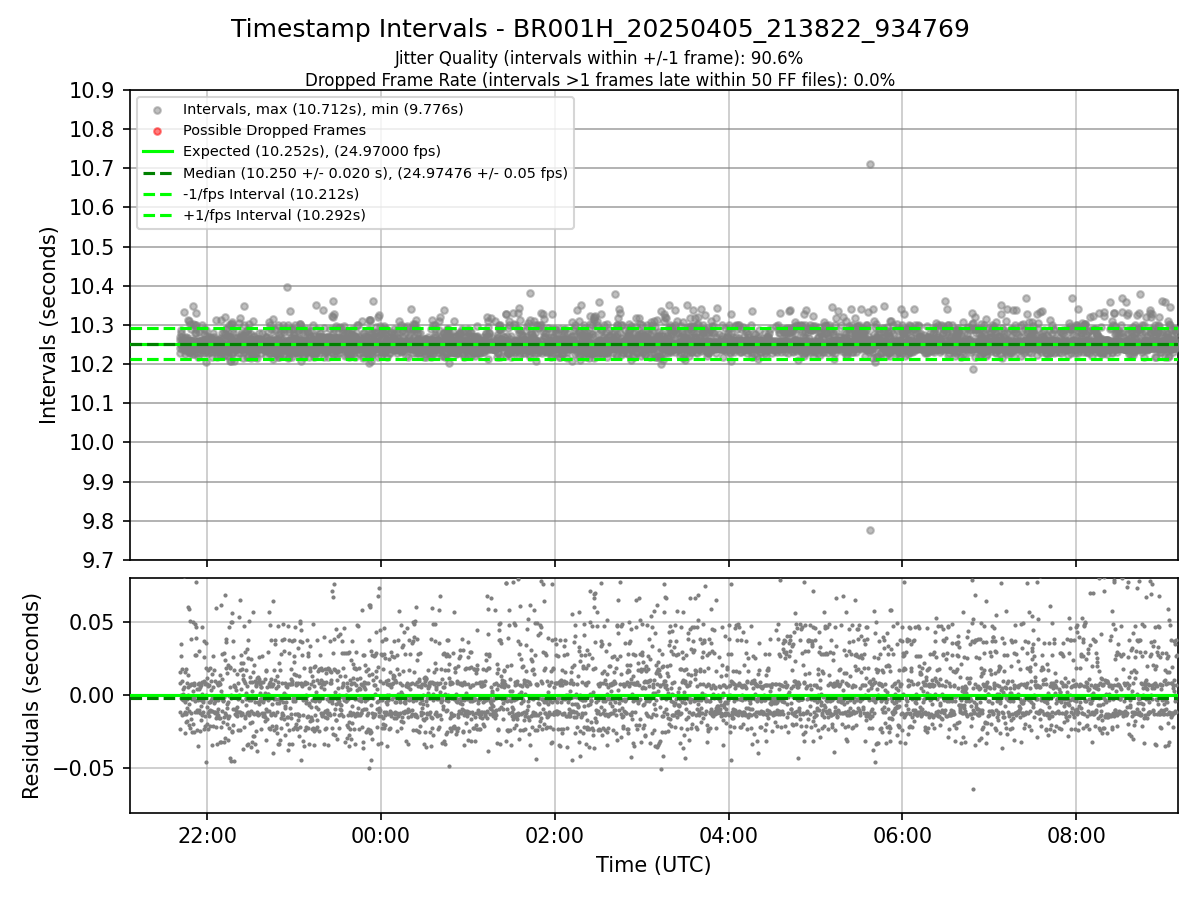This screenshot has width=1200, height=900.
Task: Click the 08:00 x-axis tick label
Action: click(x=1076, y=835)
